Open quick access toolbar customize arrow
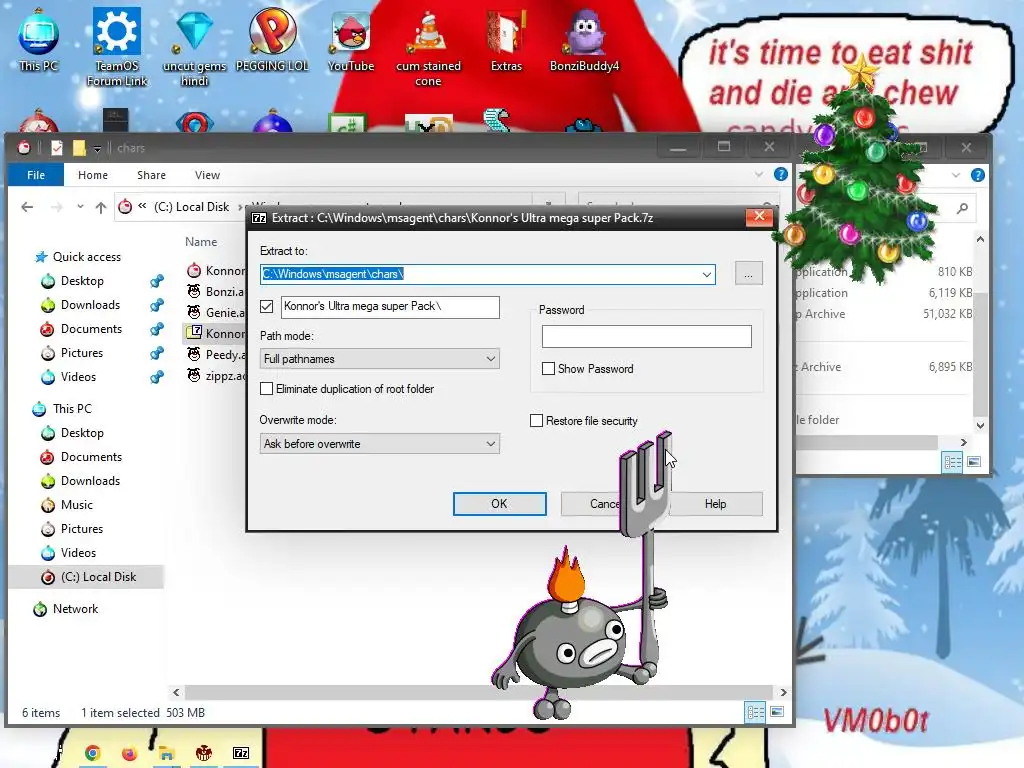This screenshot has height=768, width=1024. coord(97,149)
